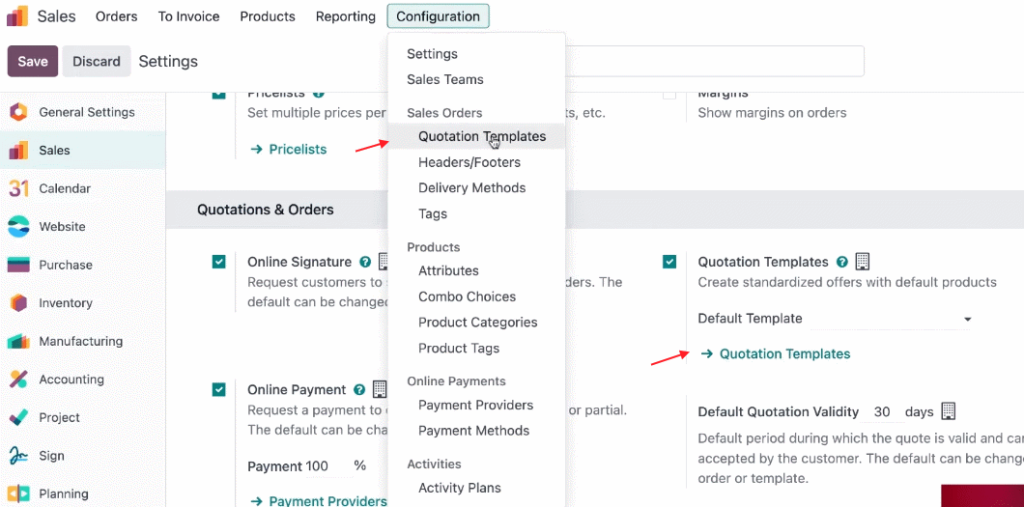This screenshot has width=1024, height=507.
Task: Select Payment Providers menu entry
Action: pyautogui.click(x=475, y=405)
